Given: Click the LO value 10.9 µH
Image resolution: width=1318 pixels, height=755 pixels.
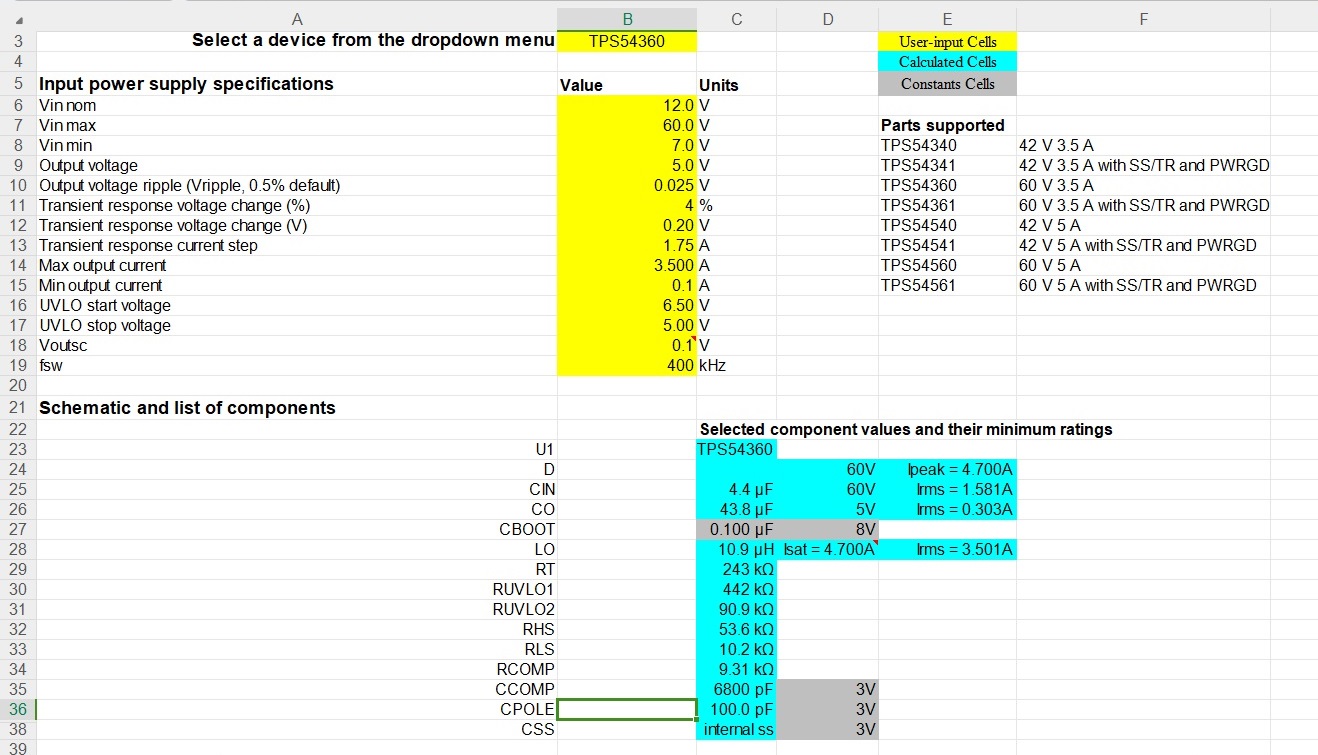Looking at the screenshot, I should click(x=737, y=549).
